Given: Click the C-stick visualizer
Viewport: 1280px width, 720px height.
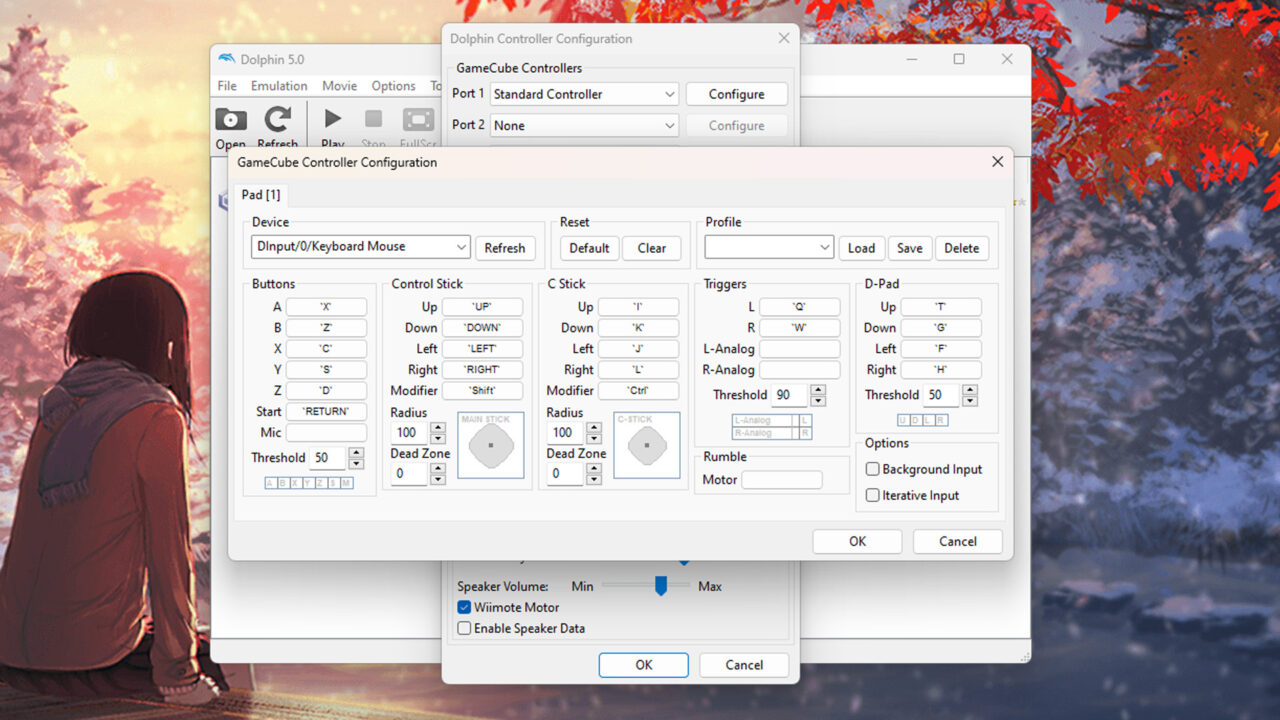Looking at the screenshot, I should coord(647,445).
